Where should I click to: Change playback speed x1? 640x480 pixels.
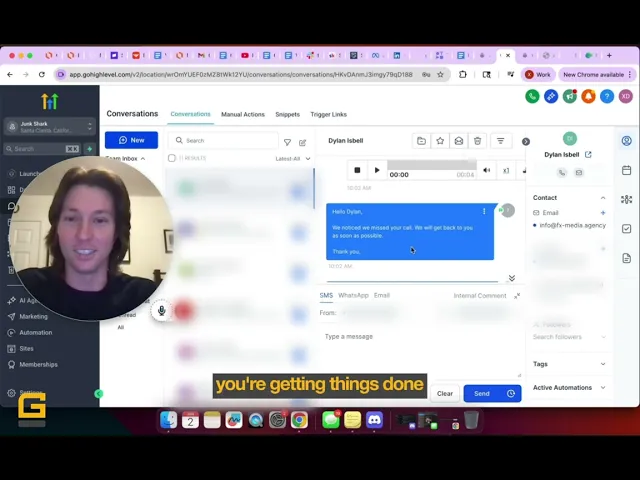tap(506, 170)
